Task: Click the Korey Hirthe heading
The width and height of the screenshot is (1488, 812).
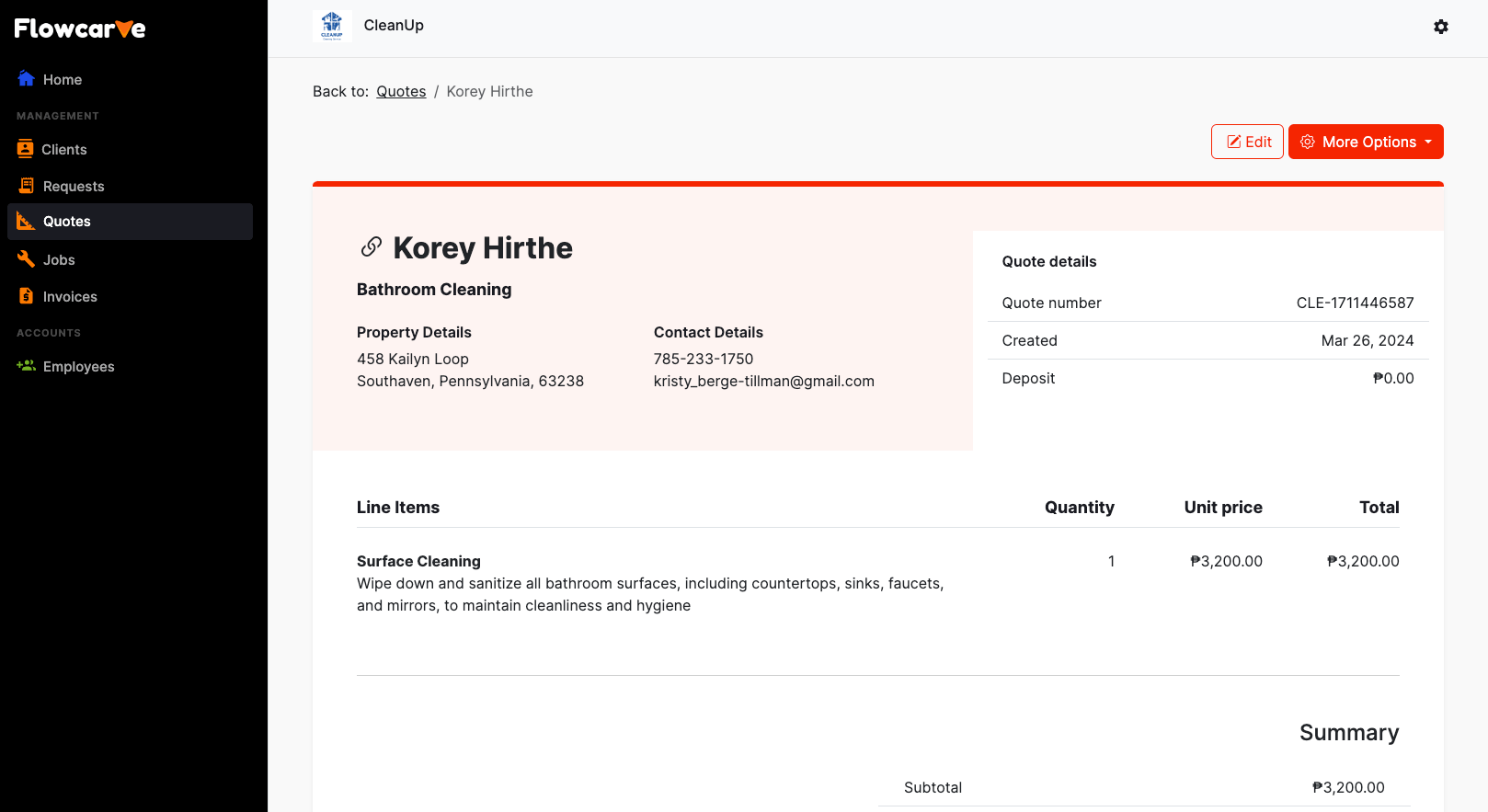Action: pos(483,247)
